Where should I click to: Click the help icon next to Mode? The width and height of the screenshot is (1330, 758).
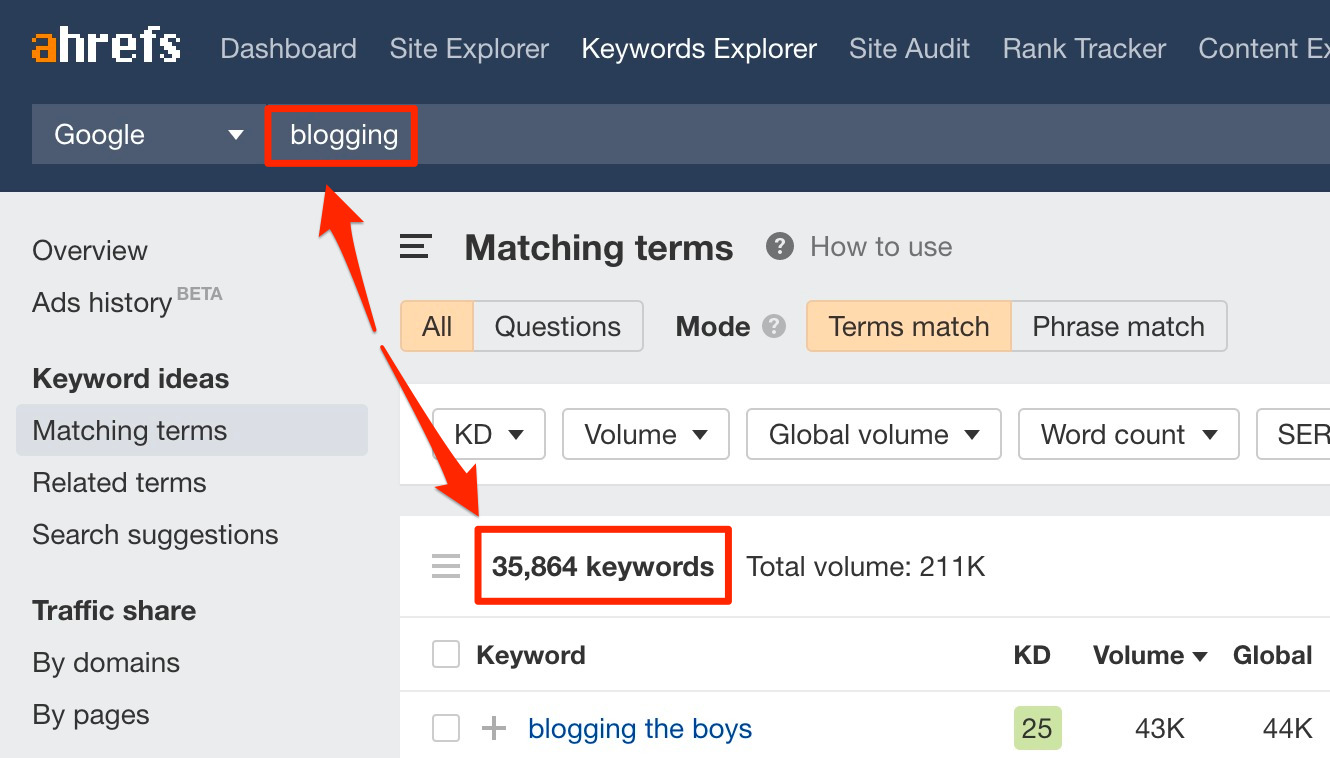(x=773, y=327)
